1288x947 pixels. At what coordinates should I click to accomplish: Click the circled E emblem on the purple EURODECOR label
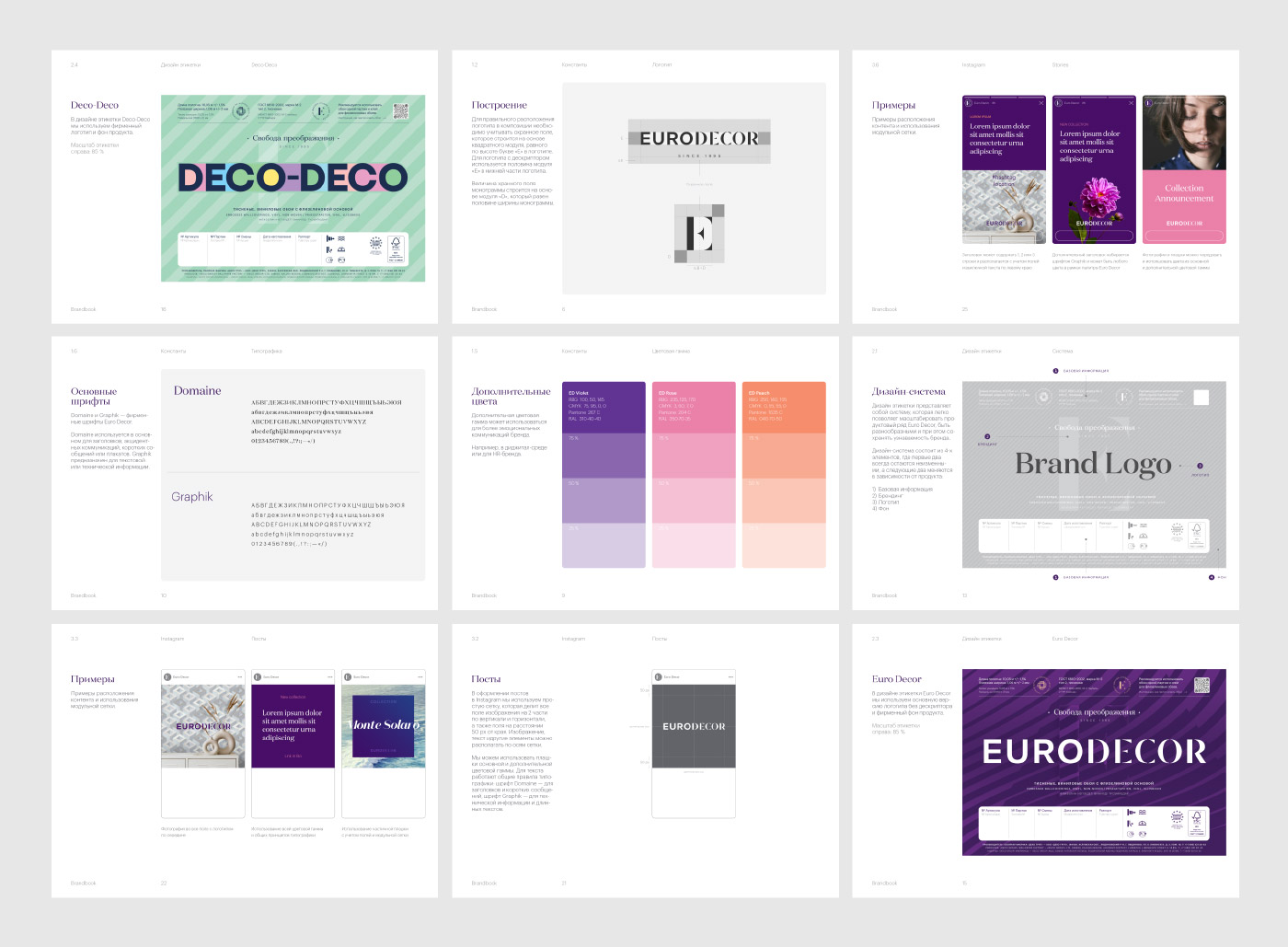tap(1122, 685)
